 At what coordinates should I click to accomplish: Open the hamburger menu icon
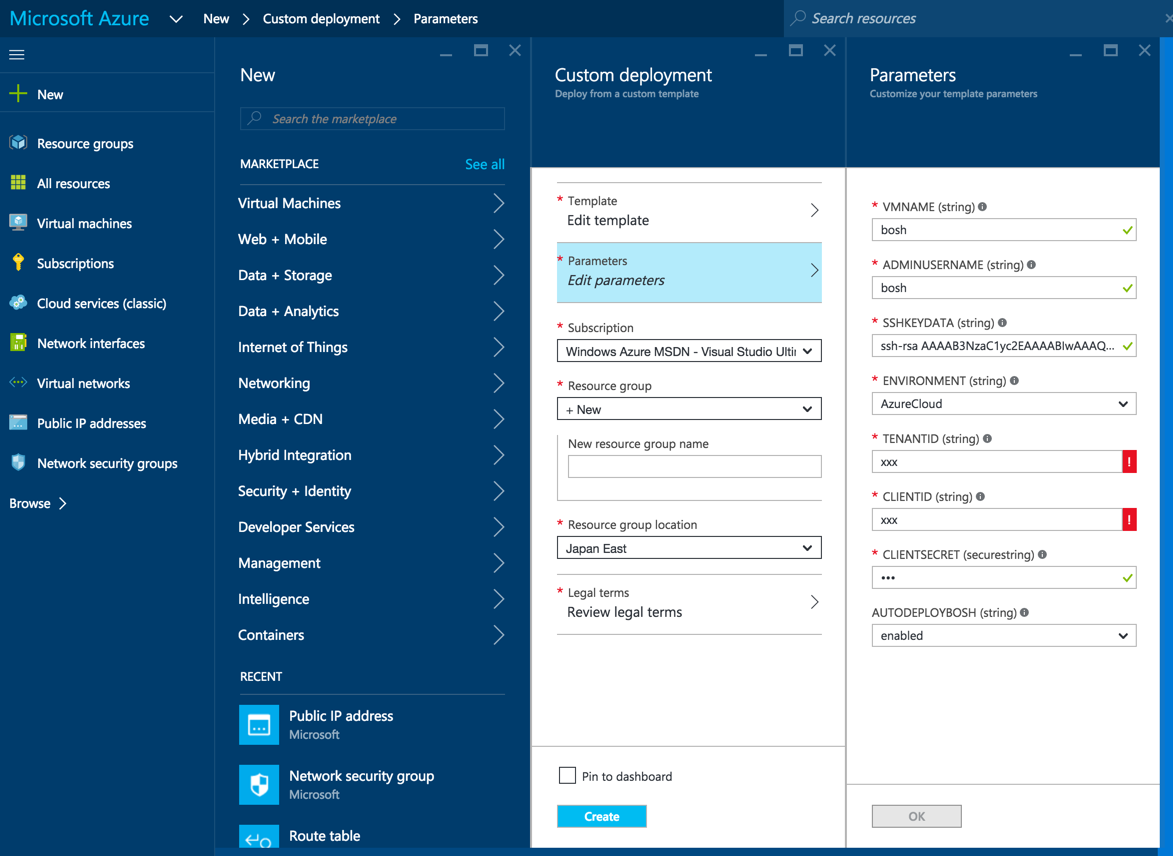(x=16, y=55)
